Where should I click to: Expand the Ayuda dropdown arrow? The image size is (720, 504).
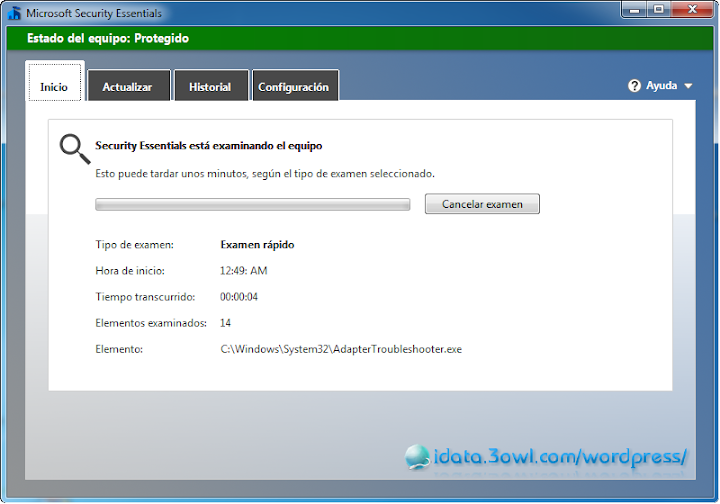tap(688, 86)
